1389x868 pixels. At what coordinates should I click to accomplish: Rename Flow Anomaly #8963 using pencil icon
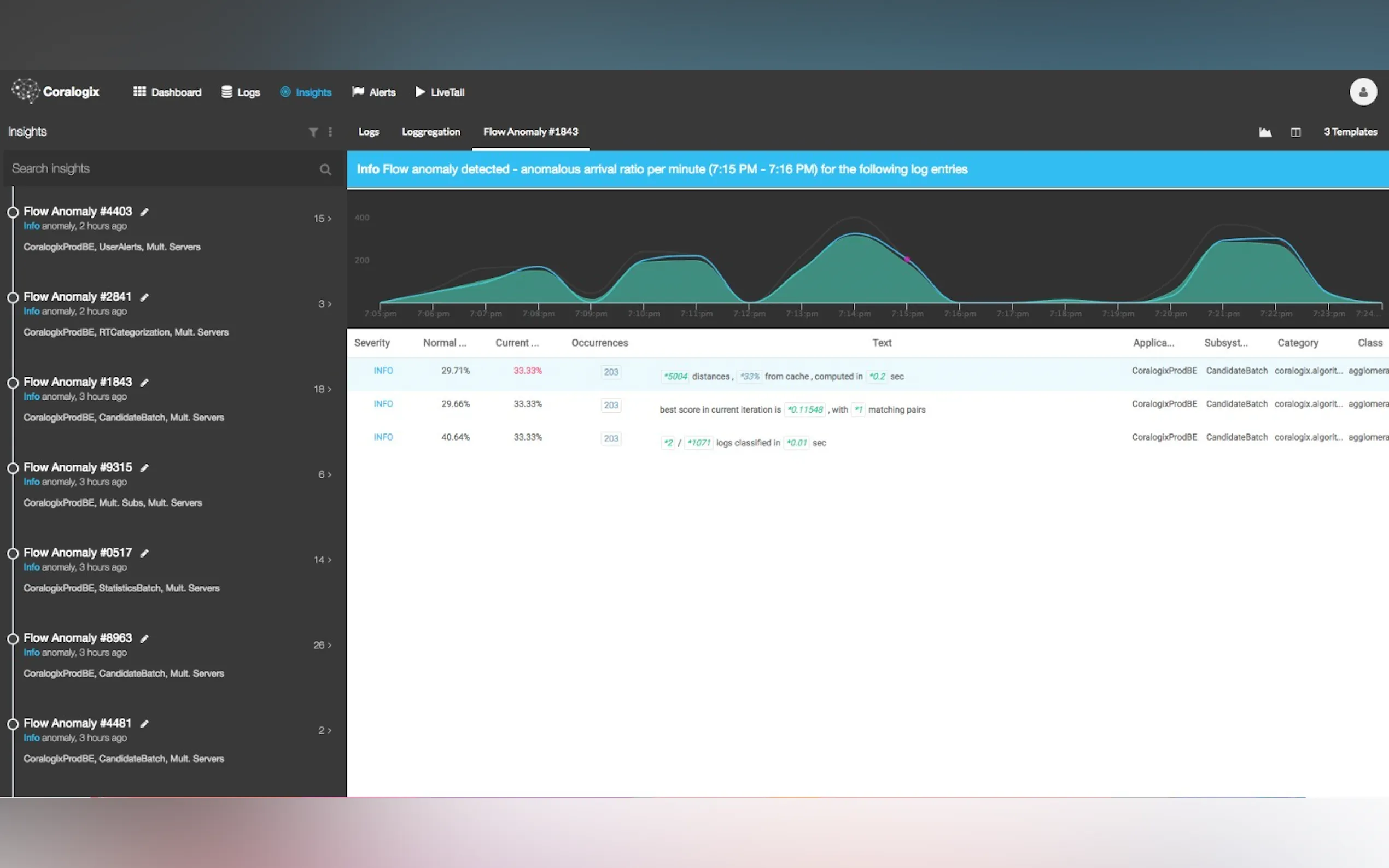coord(145,638)
